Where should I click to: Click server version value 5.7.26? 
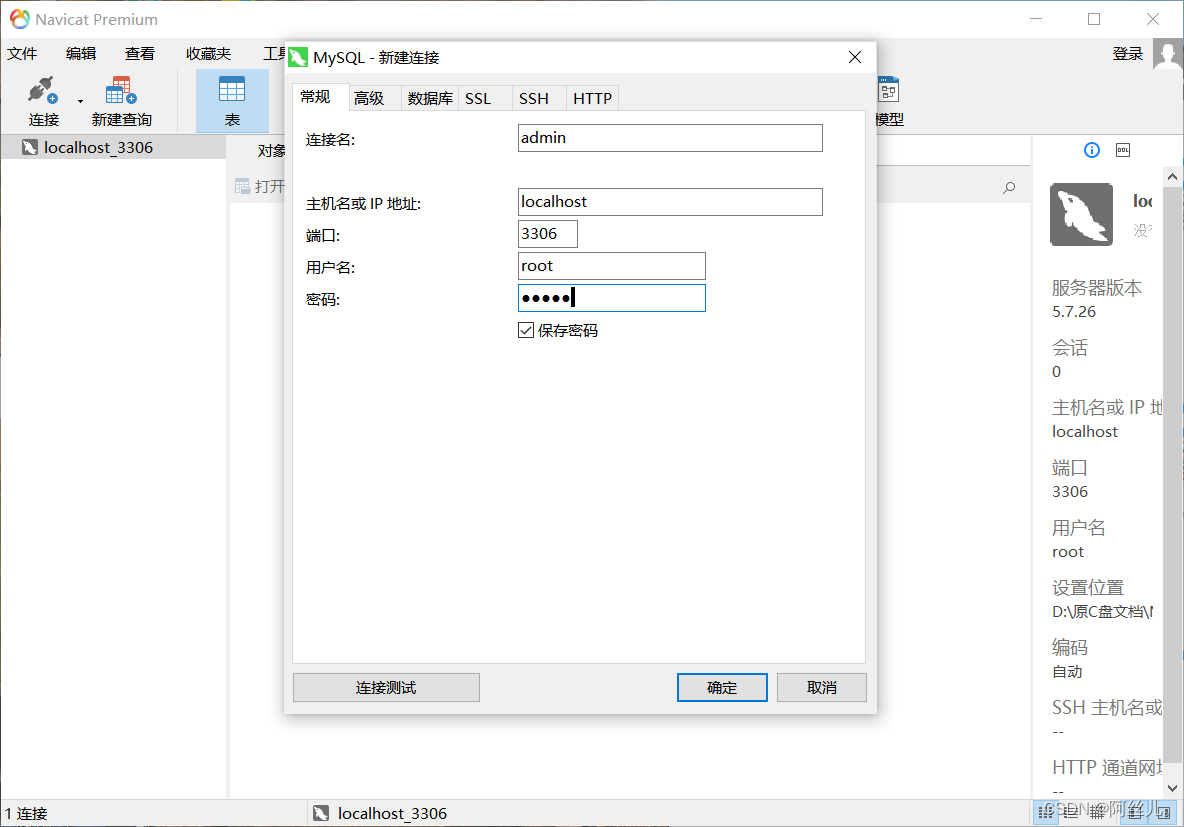[x=1074, y=312]
